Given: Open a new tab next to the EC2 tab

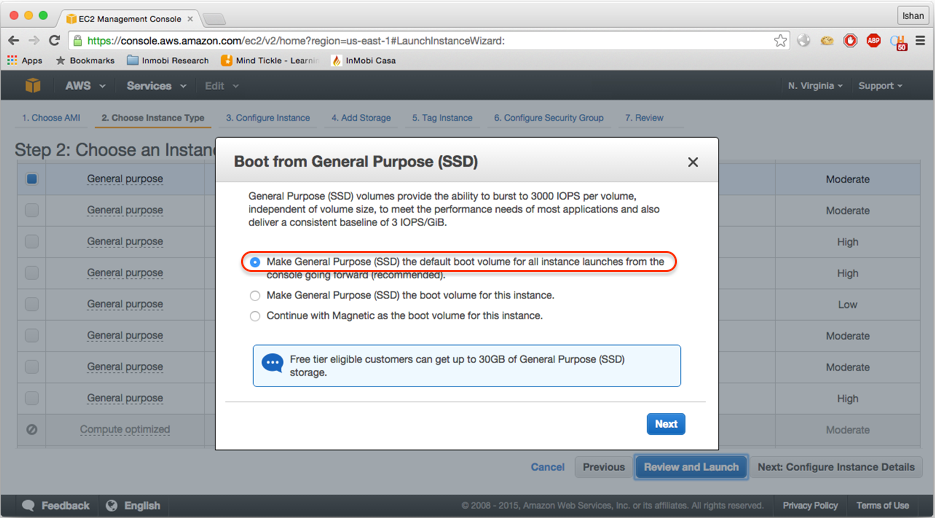Looking at the screenshot, I should tap(214, 20).
